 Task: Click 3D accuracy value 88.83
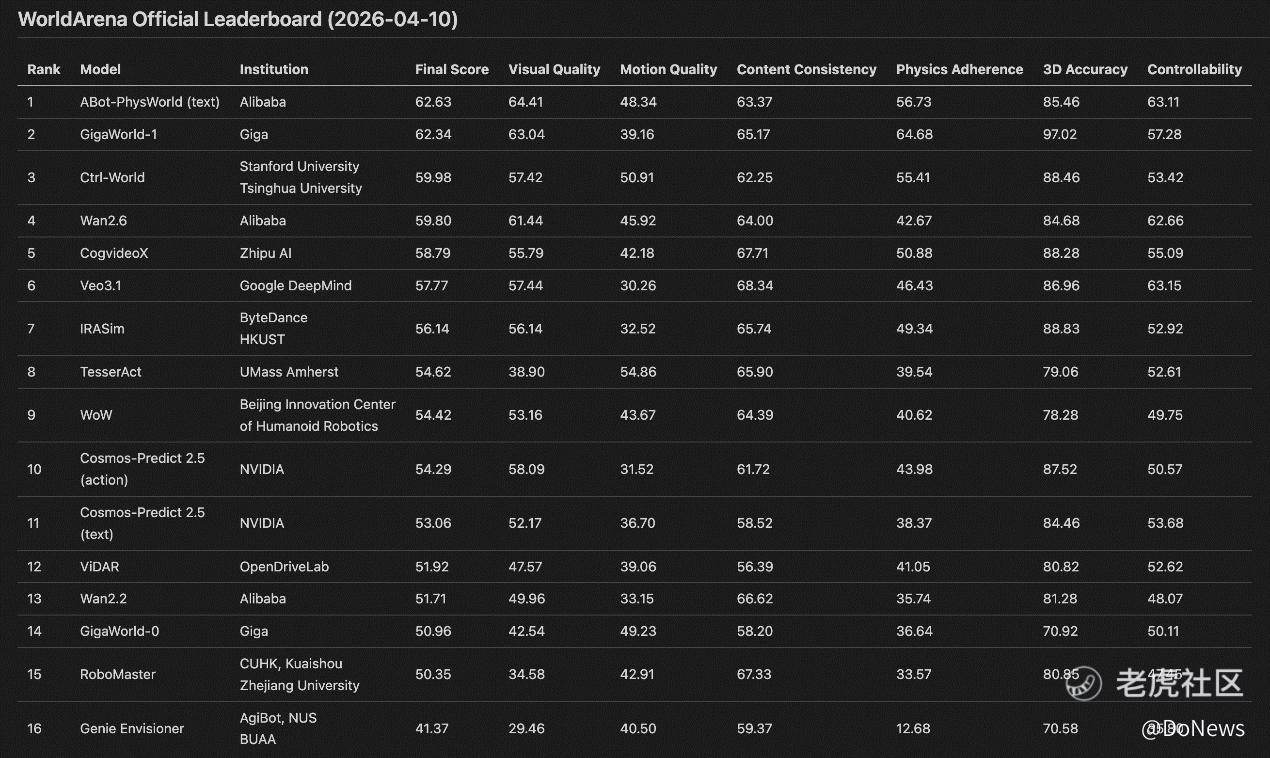click(1062, 328)
